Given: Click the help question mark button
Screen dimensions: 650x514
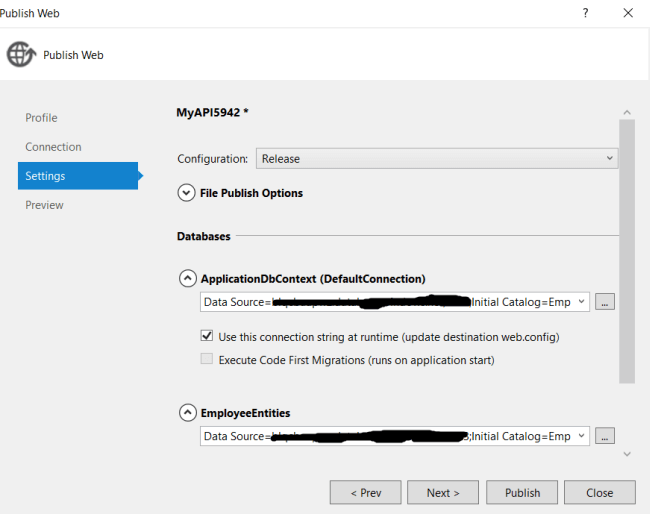Looking at the screenshot, I should click(x=585, y=13).
